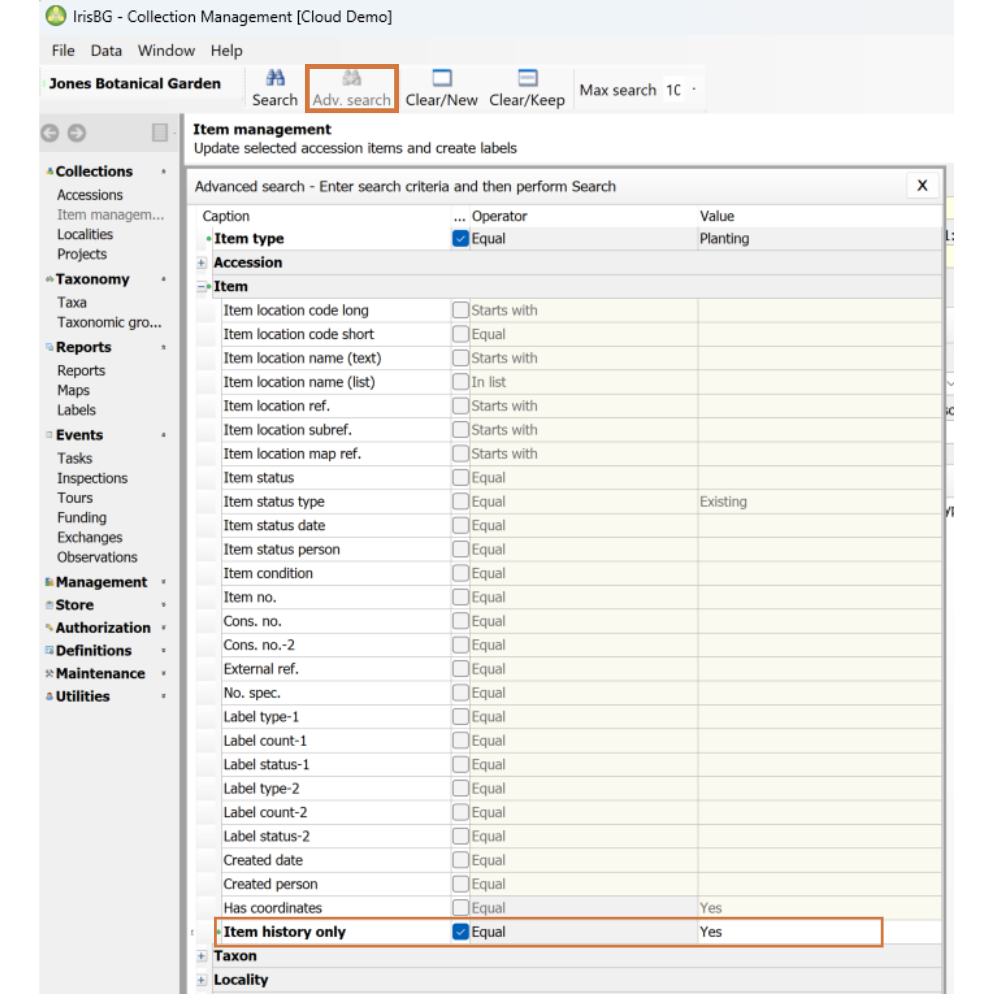Expand the Accession criteria group

[202, 263]
